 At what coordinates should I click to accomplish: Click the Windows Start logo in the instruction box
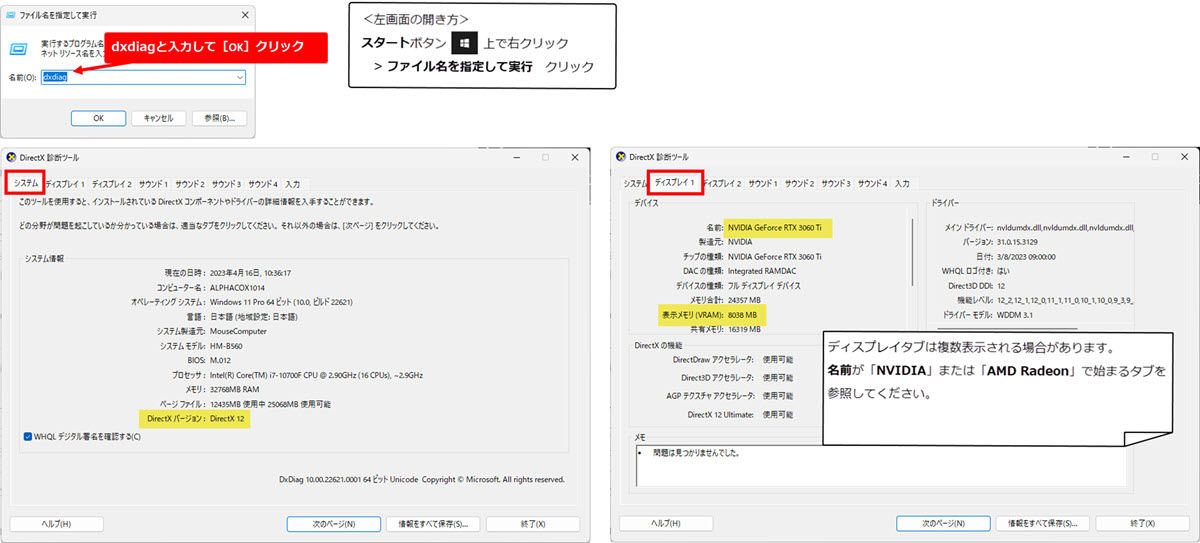click(x=462, y=43)
